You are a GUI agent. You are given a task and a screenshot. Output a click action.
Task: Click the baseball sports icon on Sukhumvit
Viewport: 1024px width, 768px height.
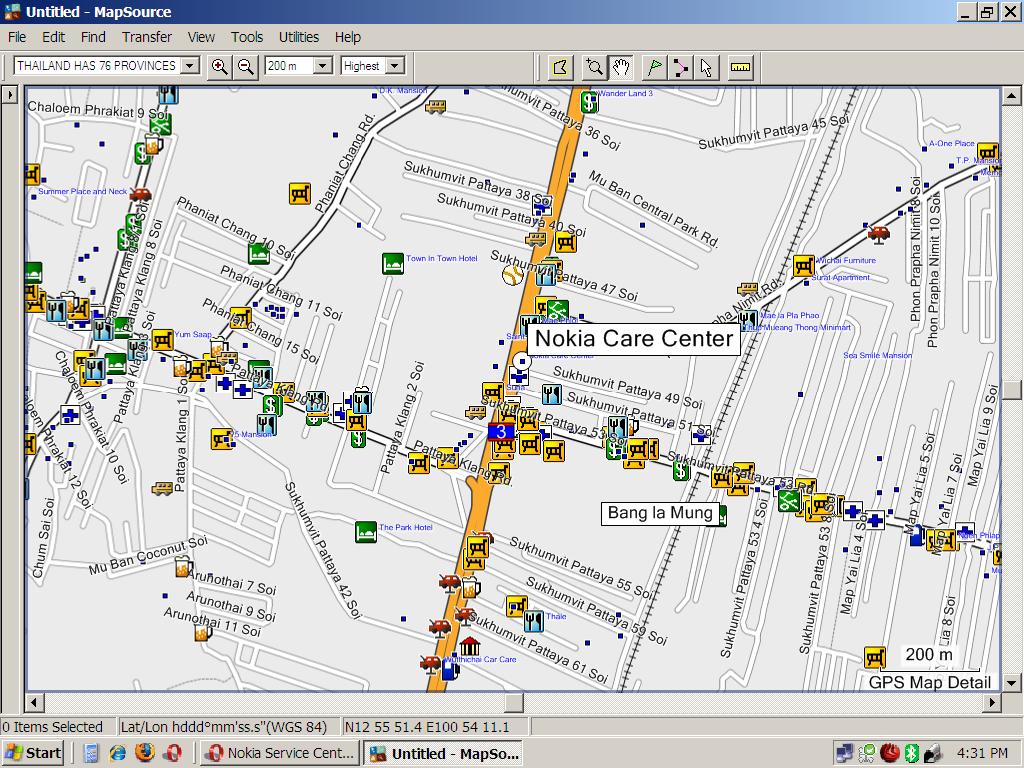(513, 275)
